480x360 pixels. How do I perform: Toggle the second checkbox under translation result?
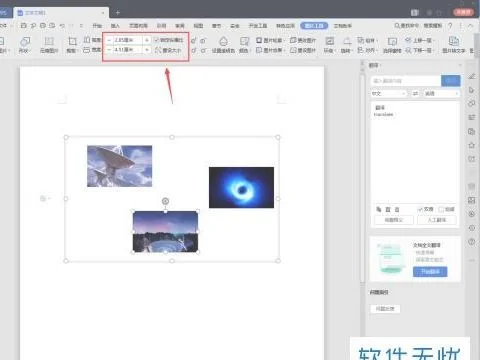coord(441,209)
